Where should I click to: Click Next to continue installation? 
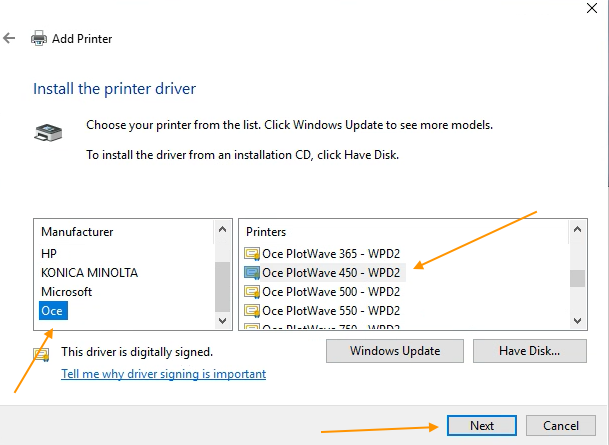(482, 426)
